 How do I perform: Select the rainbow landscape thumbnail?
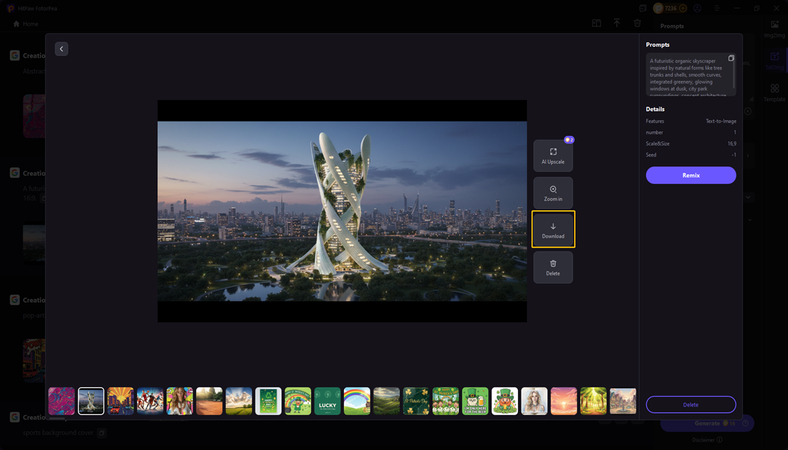coord(357,401)
